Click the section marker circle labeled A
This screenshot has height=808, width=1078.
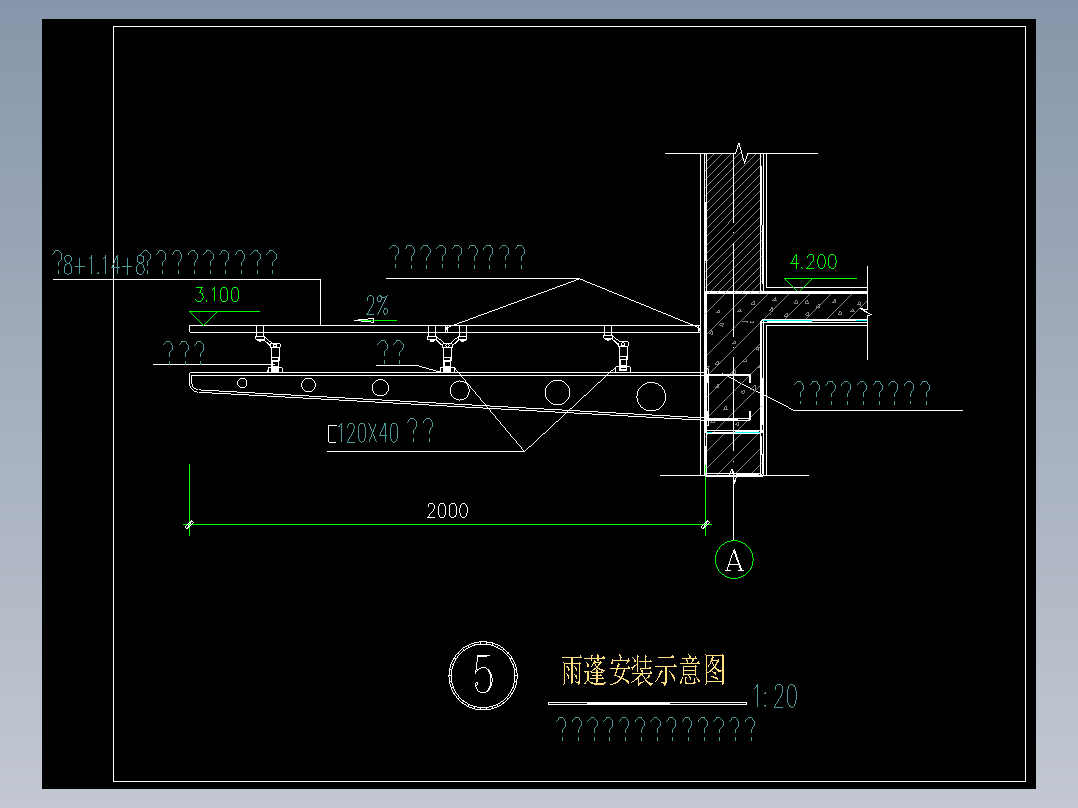pos(735,560)
